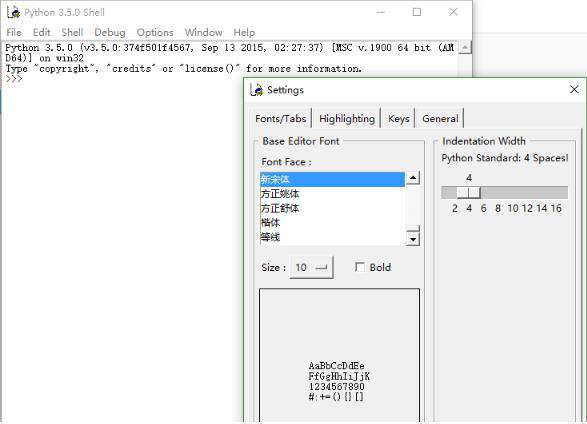Click the Python icon in Settings title bar
Viewport: 587px width, 424px height.
coord(257,90)
